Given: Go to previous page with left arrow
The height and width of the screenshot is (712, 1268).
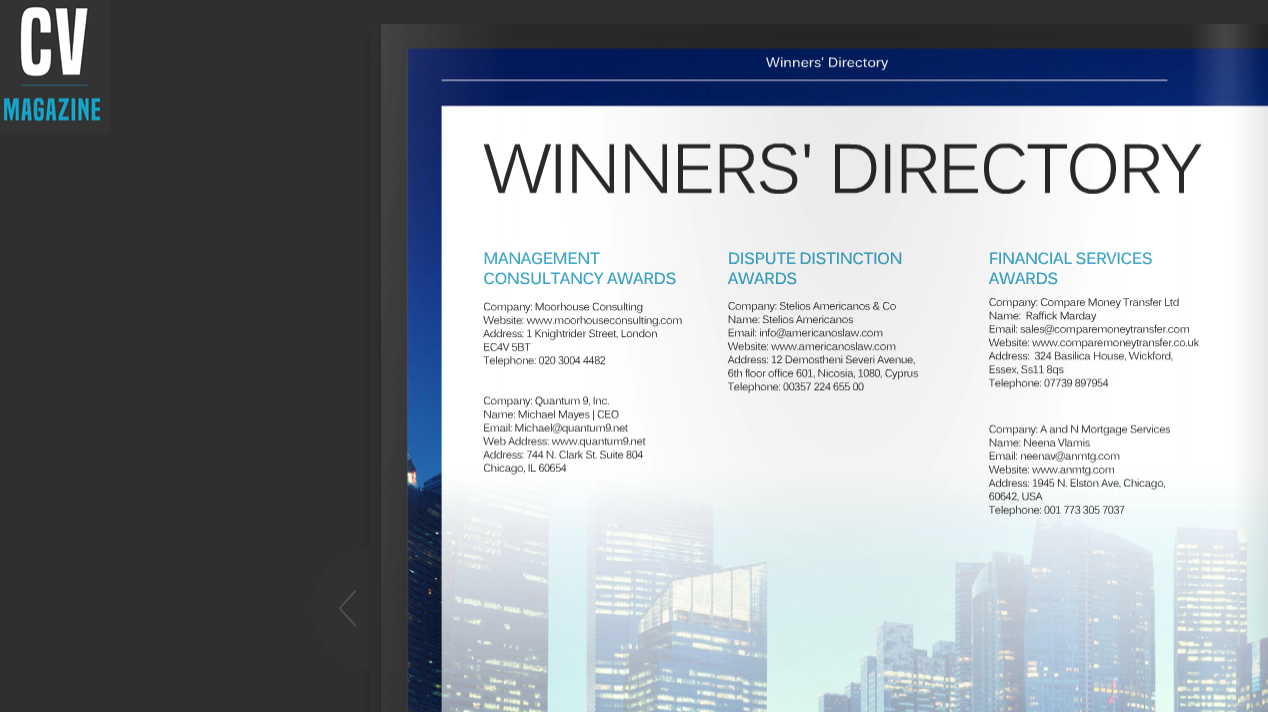Looking at the screenshot, I should [x=348, y=608].
